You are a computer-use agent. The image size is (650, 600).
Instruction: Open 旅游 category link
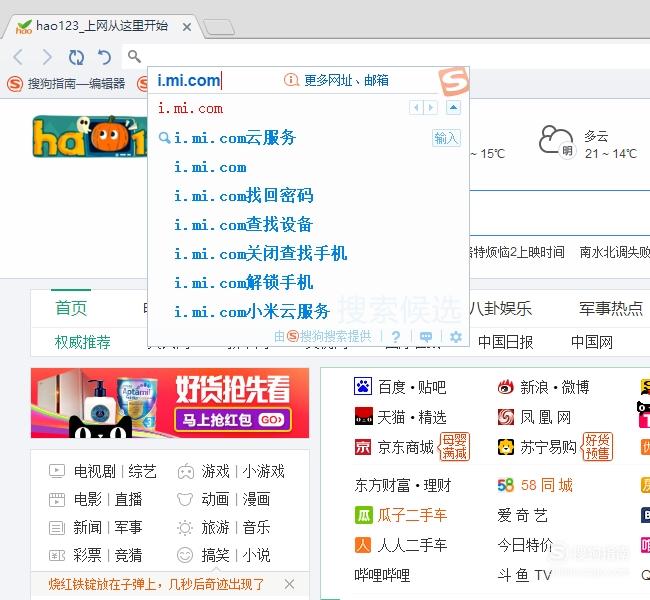216,527
